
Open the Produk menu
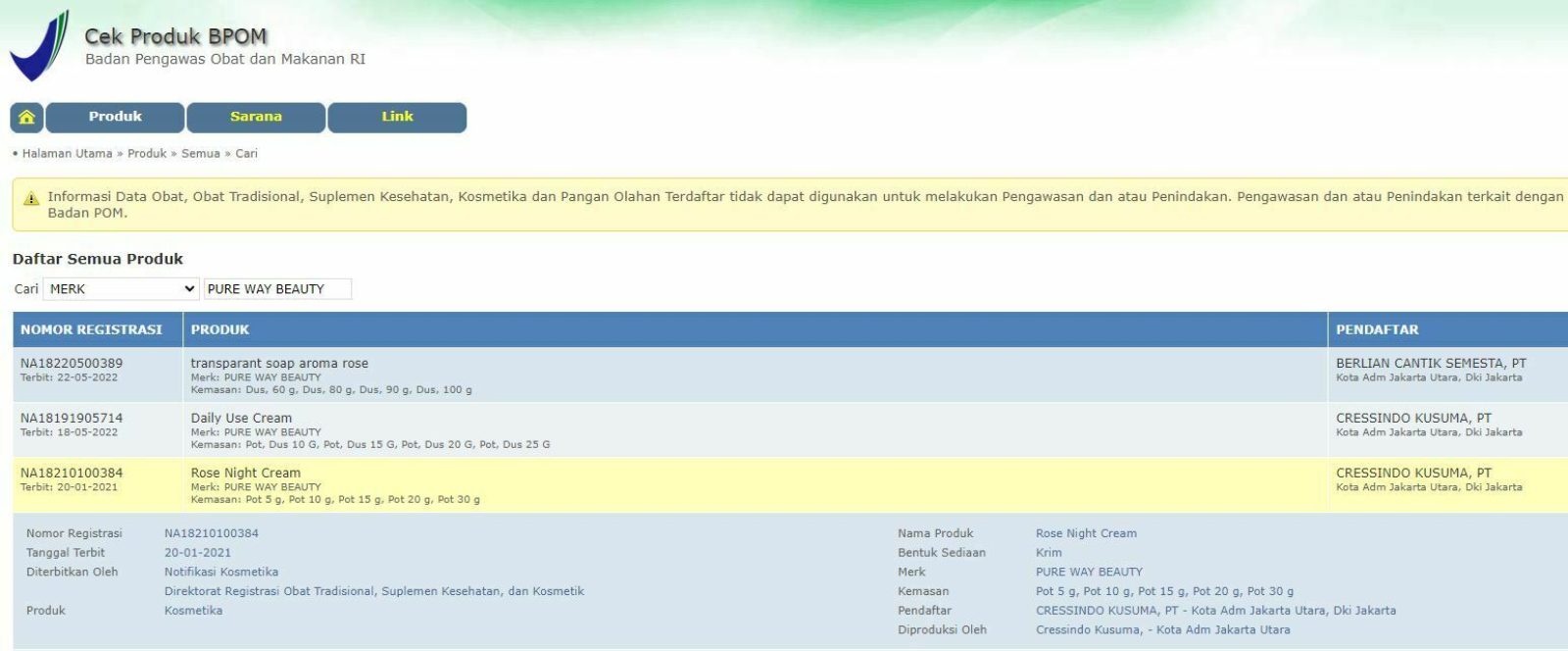click(x=115, y=117)
